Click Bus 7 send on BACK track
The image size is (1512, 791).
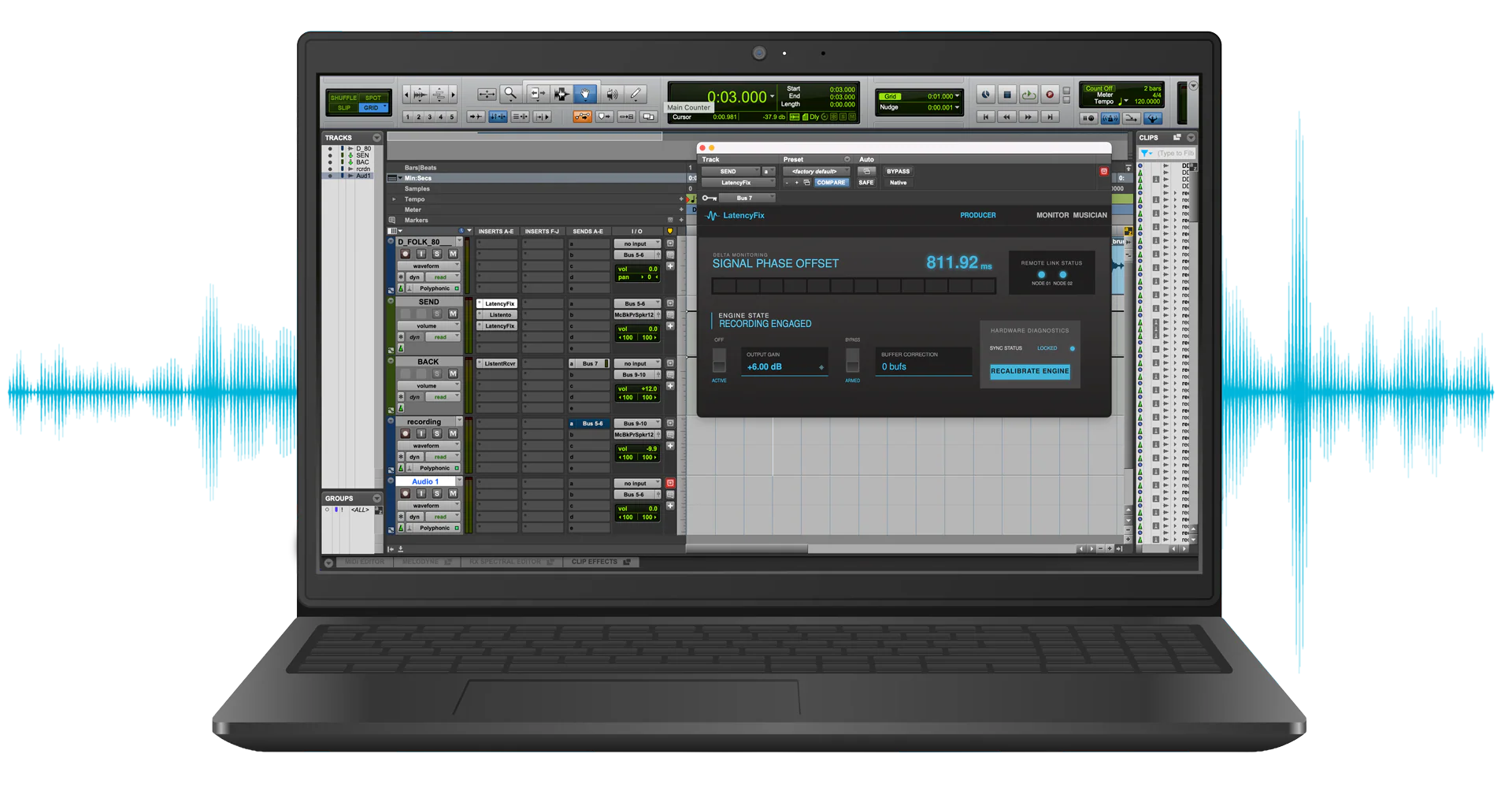click(590, 364)
